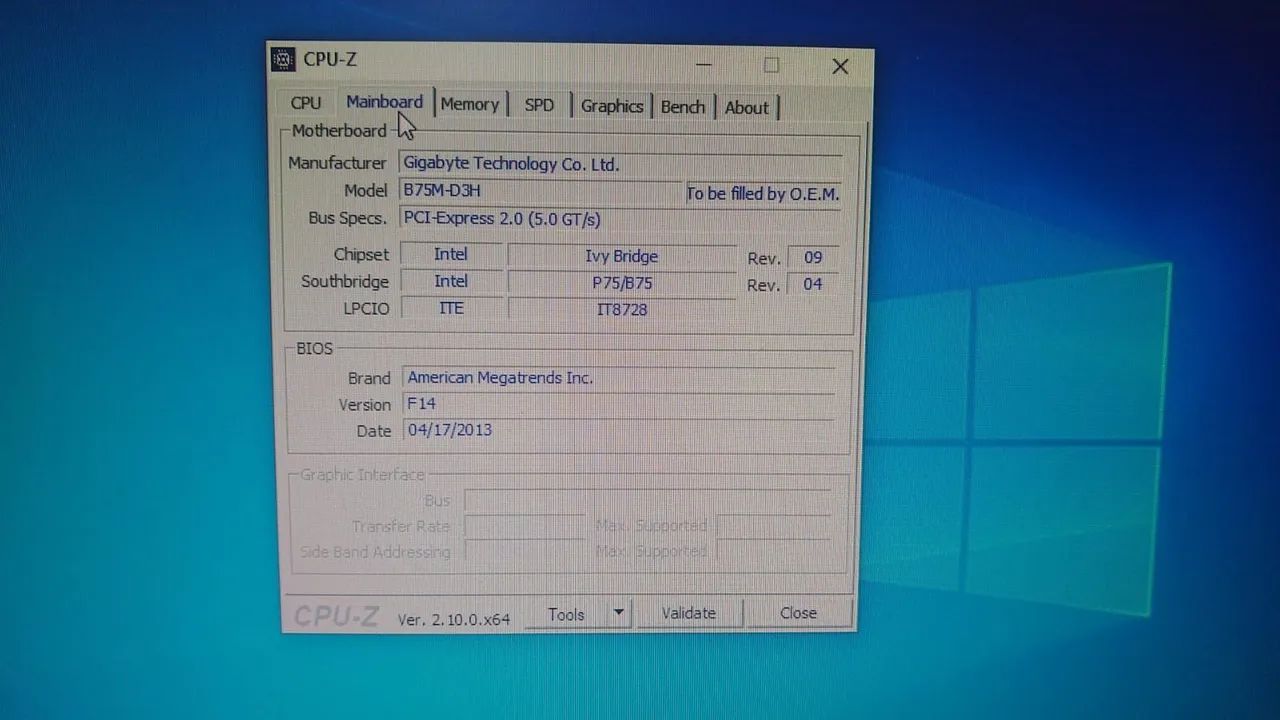This screenshot has width=1280, height=720.
Task: Switch to the SPD tab
Action: 539,105
